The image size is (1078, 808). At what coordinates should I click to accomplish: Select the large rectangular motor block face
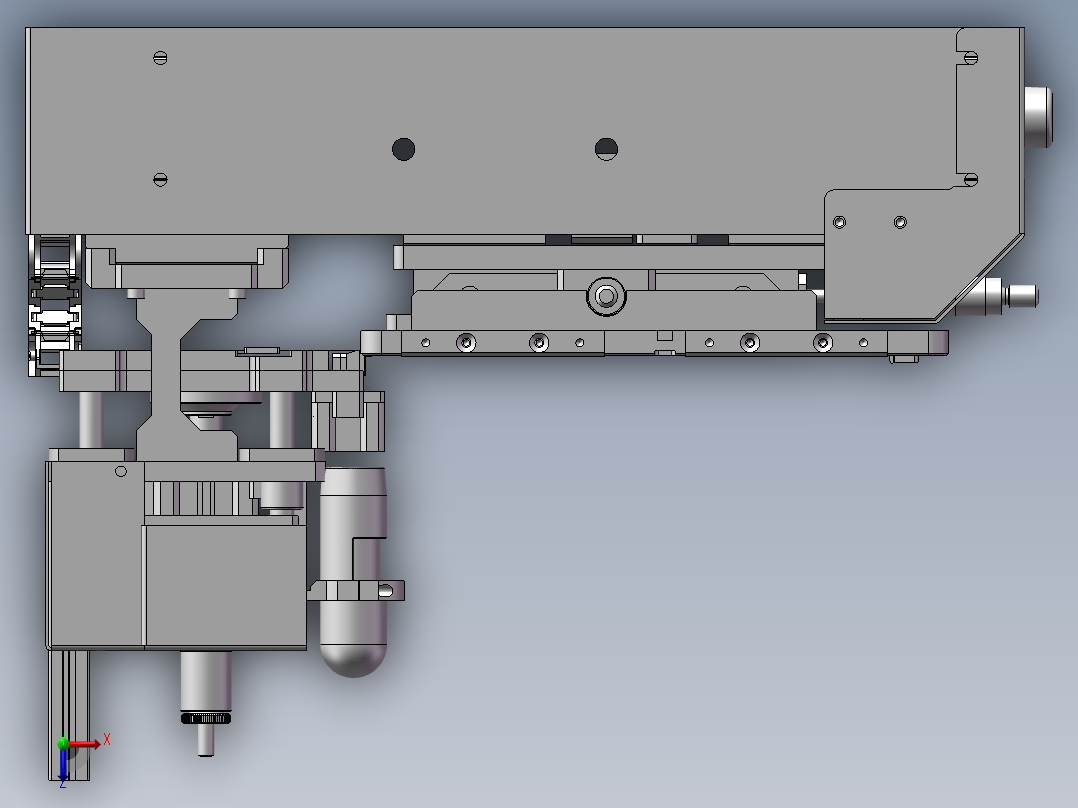pyautogui.click(x=226, y=586)
